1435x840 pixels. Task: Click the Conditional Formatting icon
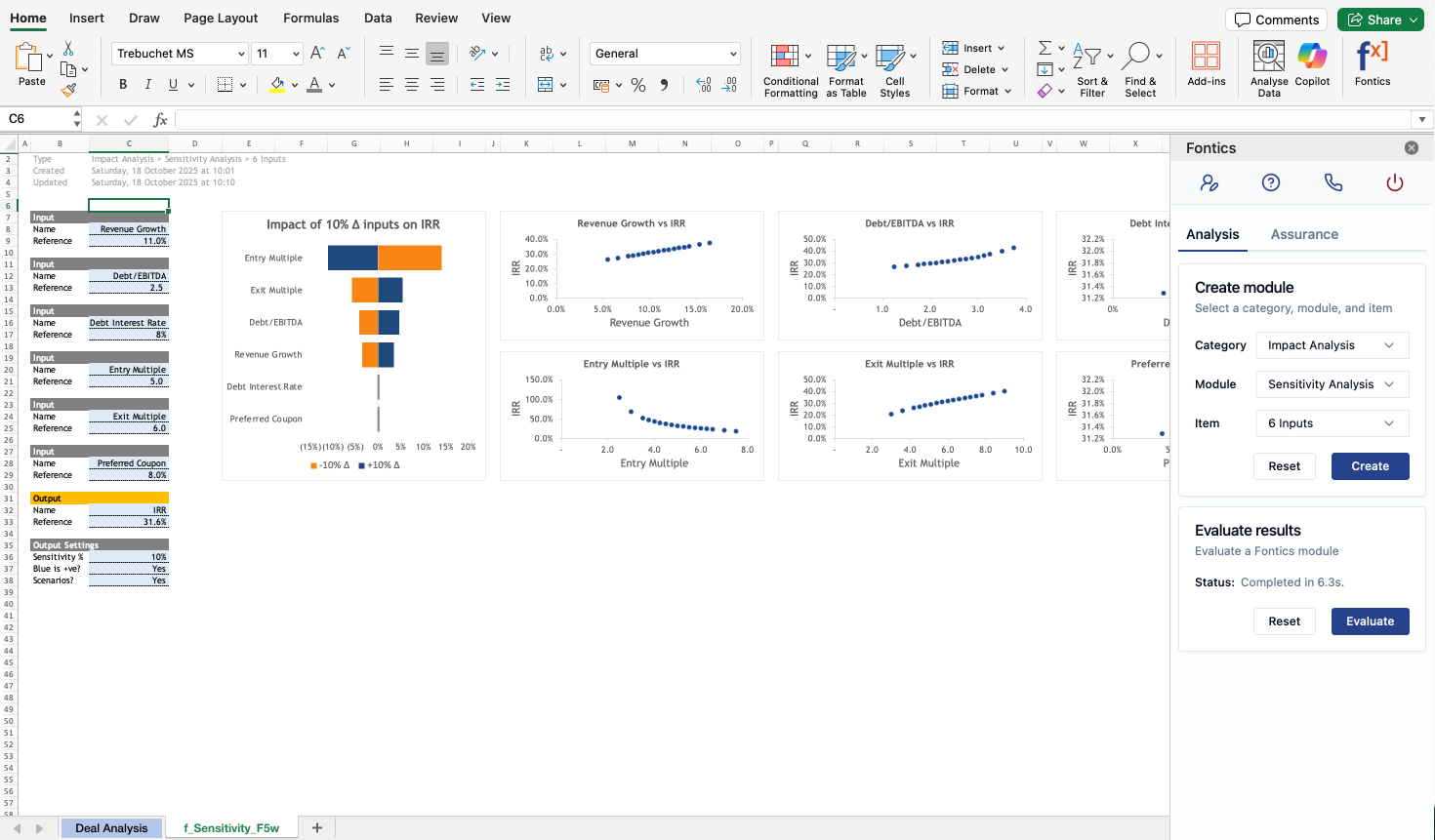point(784,57)
